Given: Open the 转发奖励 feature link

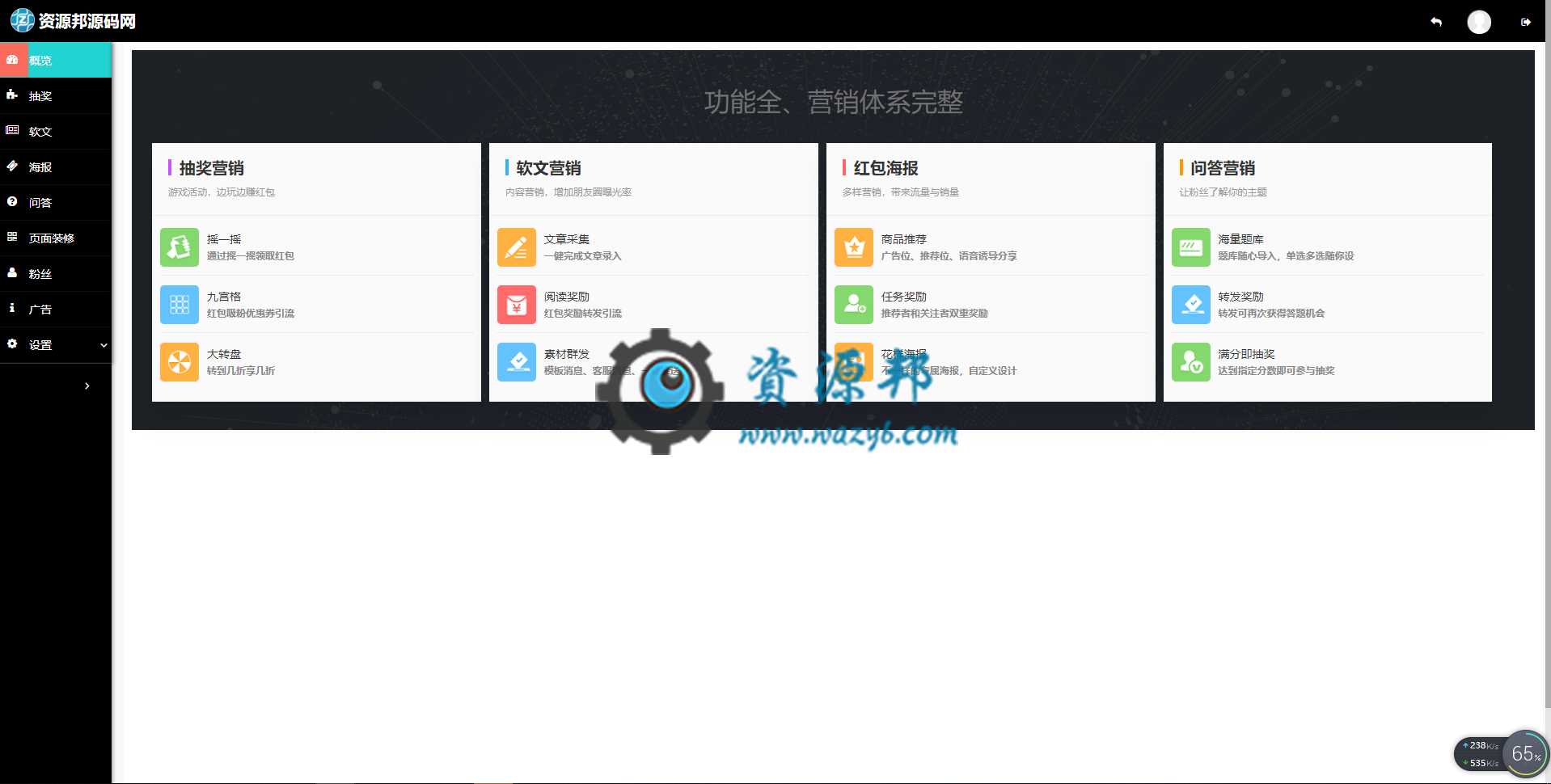Looking at the screenshot, I should tap(1241, 297).
